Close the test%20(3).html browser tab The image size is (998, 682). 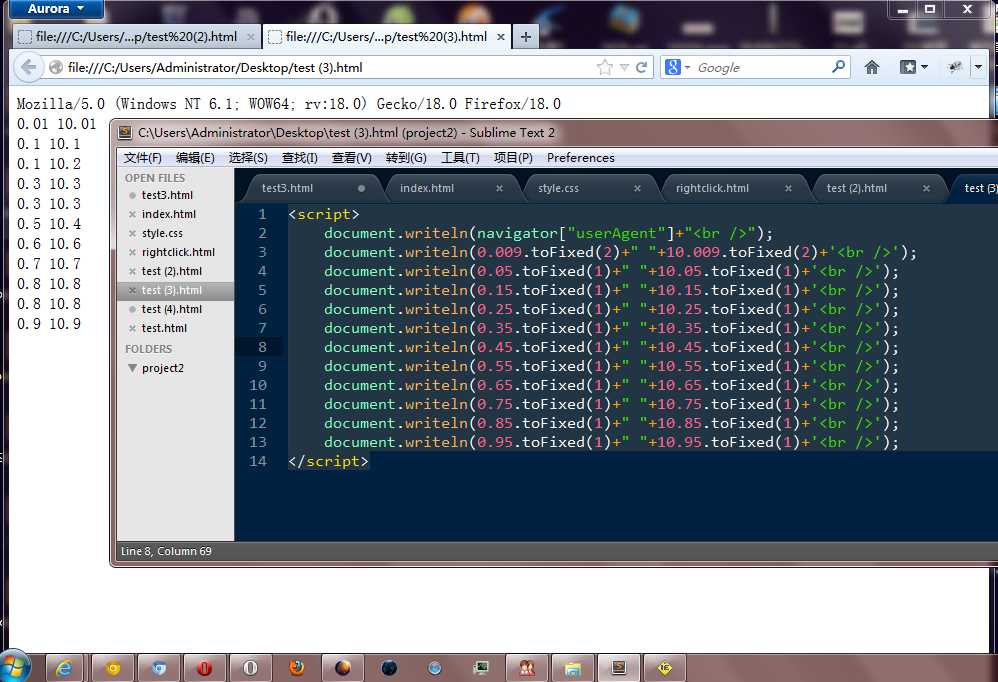tap(501, 37)
